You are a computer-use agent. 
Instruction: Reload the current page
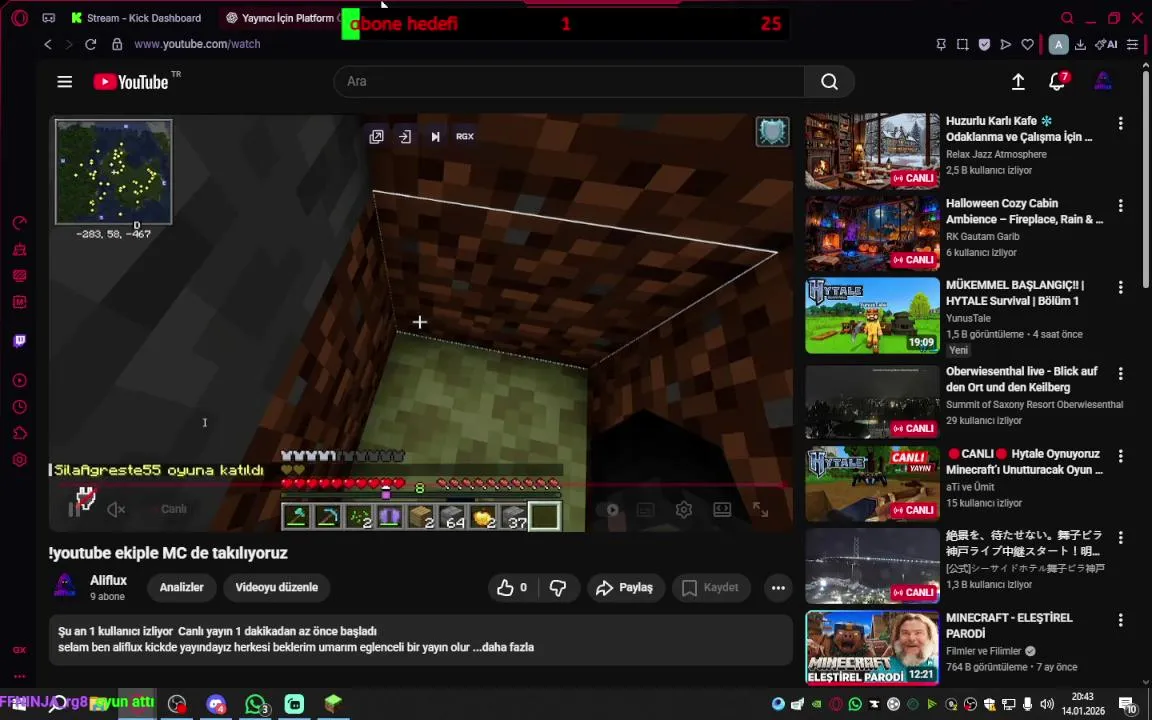click(90, 44)
